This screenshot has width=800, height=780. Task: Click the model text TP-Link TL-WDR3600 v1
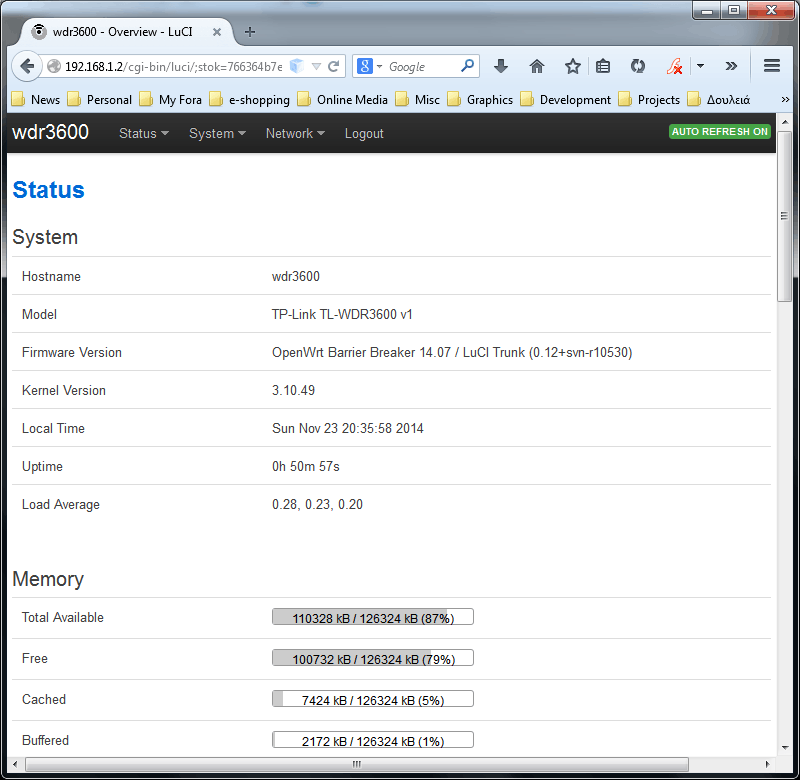coord(342,314)
